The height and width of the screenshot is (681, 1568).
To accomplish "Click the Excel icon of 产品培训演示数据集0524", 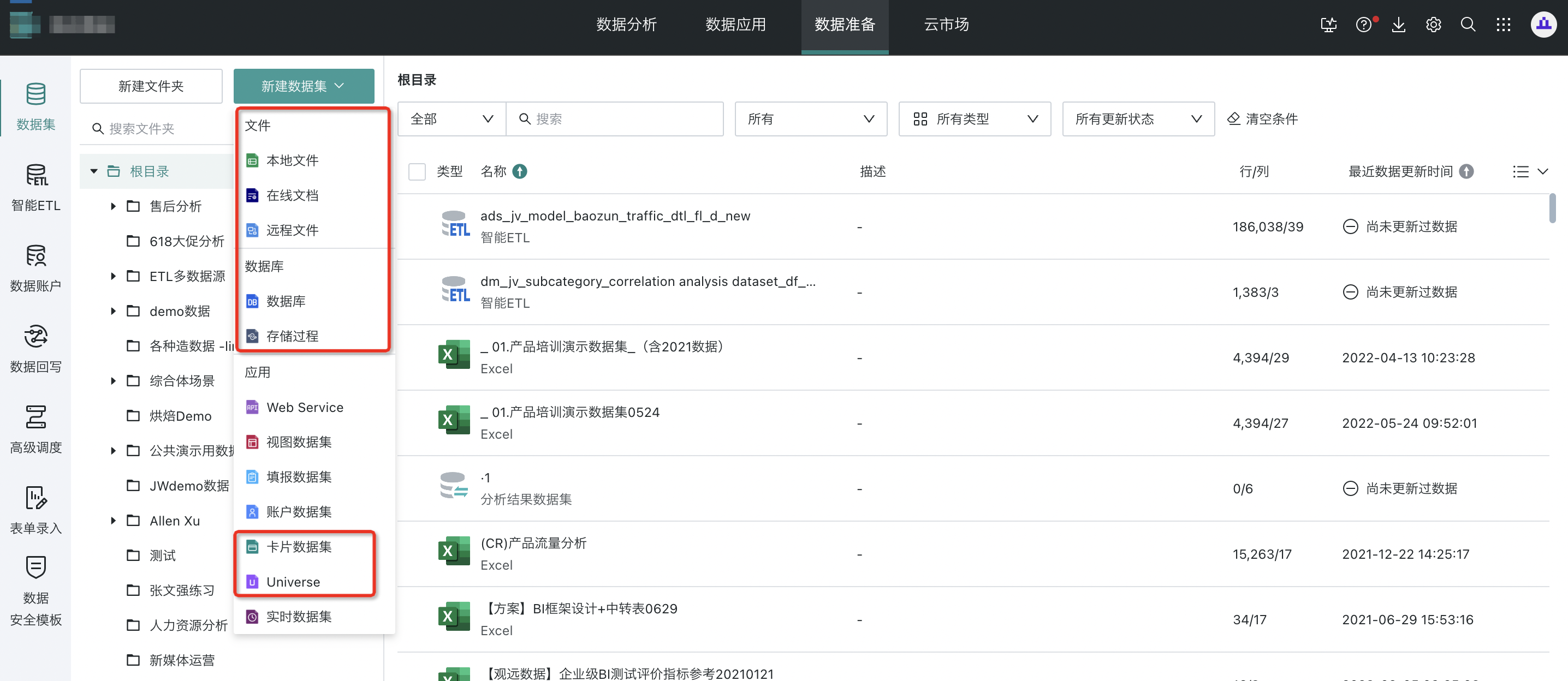I will pyautogui.click(x=454, y=421).
